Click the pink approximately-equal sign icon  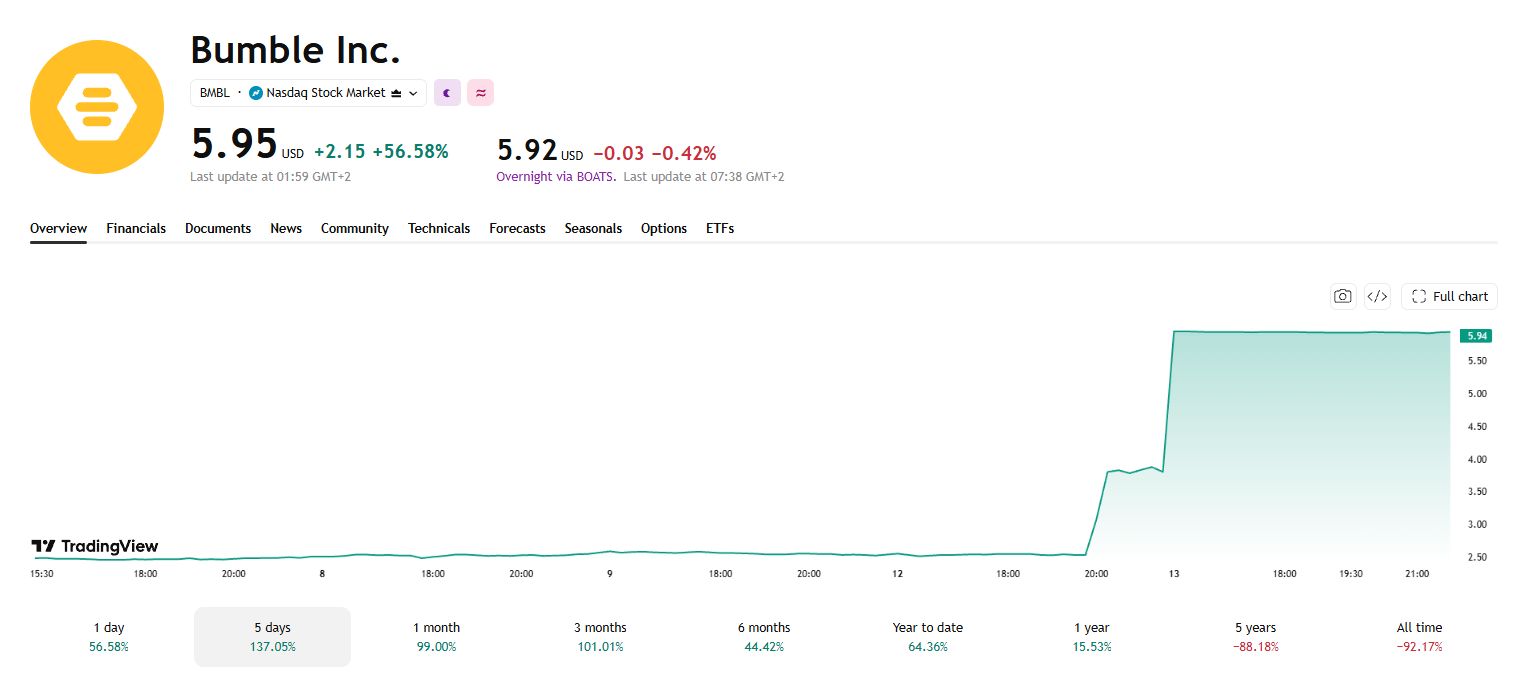(x=480, y=93)
